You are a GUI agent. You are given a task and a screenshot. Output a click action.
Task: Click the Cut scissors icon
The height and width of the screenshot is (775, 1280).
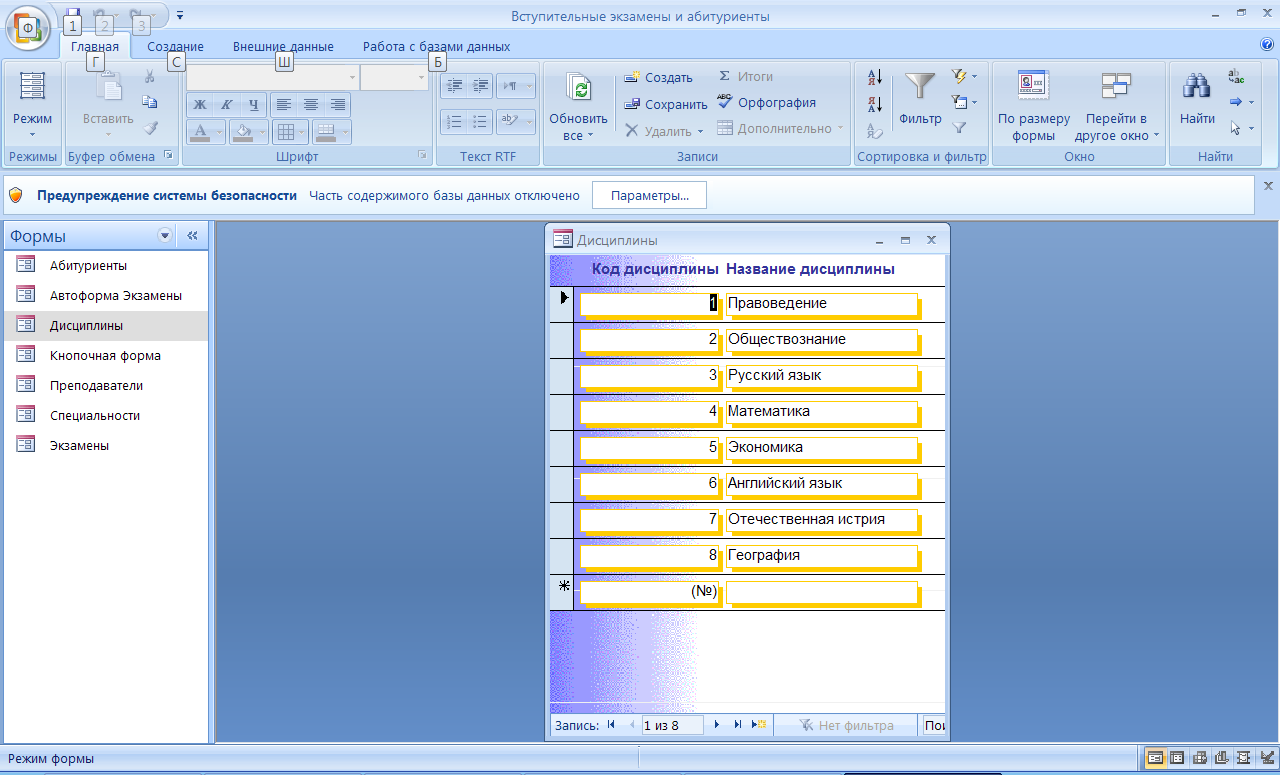(x=150, y=76)
